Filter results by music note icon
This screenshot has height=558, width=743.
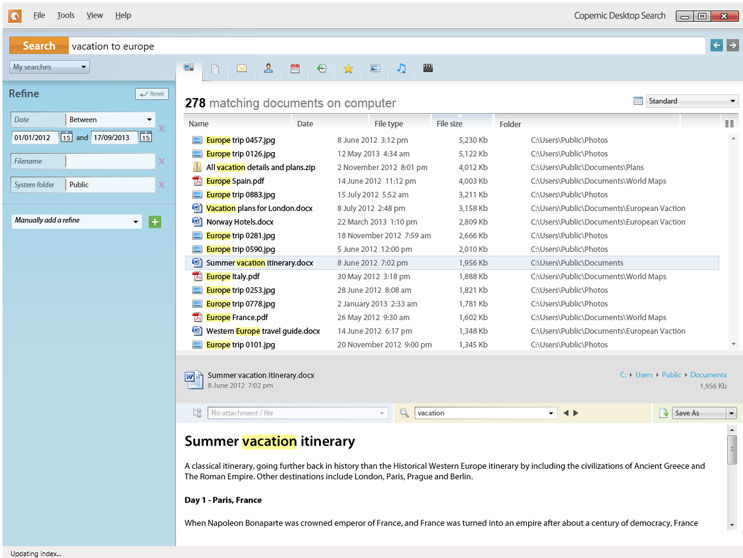coord(401,69)
